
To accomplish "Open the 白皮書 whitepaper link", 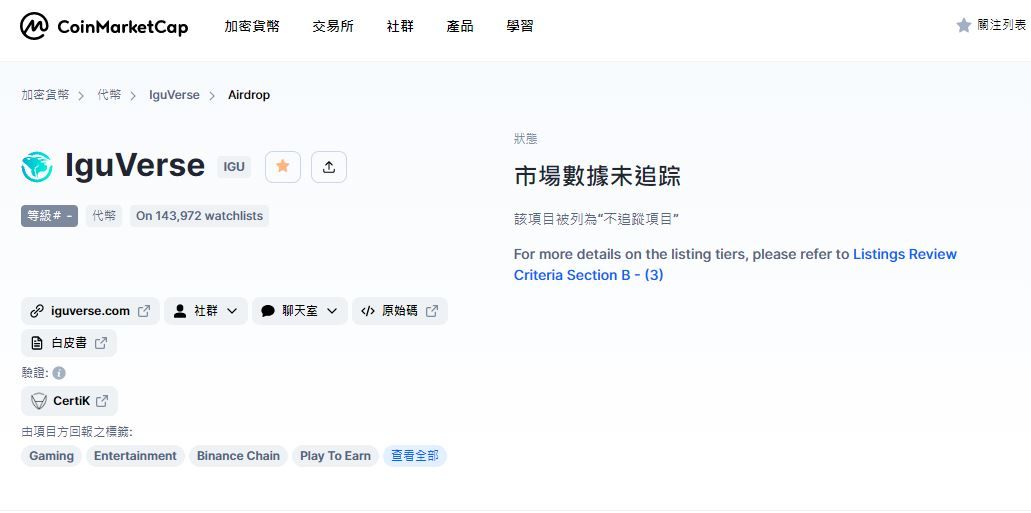I will pos(69,343).
